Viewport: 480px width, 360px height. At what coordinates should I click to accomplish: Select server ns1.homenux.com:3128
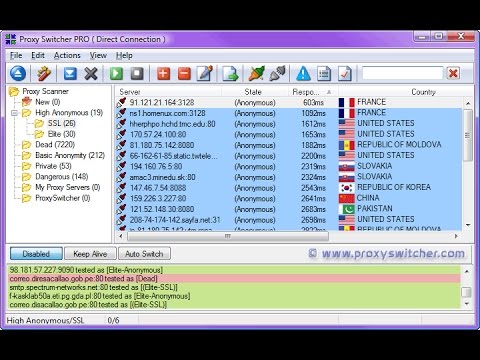pyautogui.click(x=289, y=113)
